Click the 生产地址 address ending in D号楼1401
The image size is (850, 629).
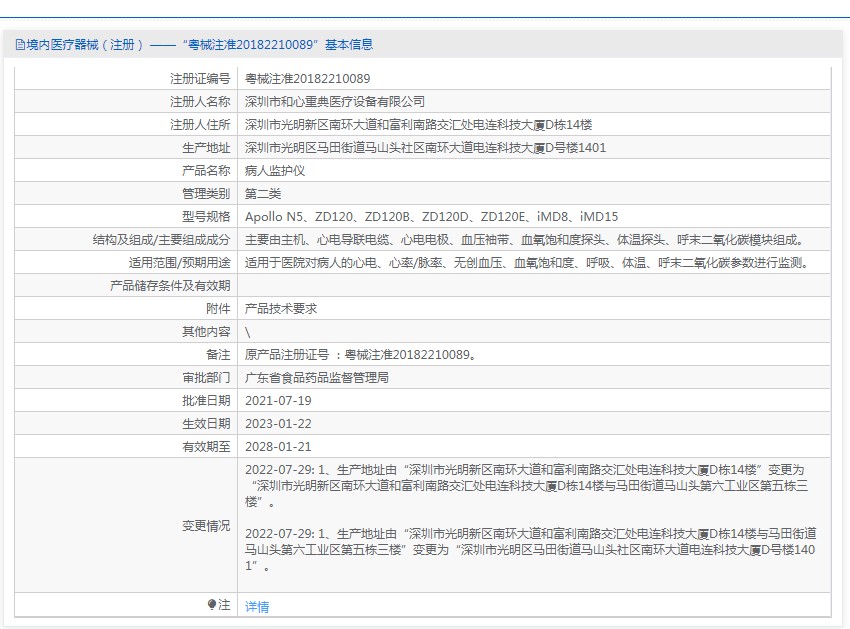(426, 147)
